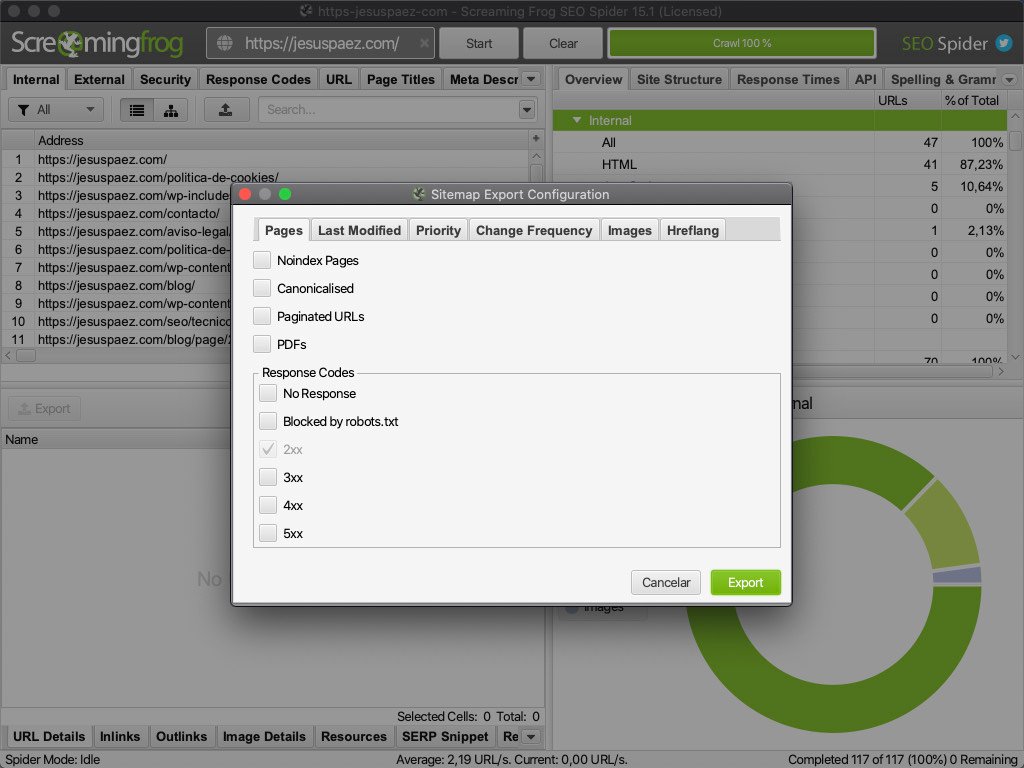
Task: Click the blue-grey donut chart segment
Action: point(957,575)
